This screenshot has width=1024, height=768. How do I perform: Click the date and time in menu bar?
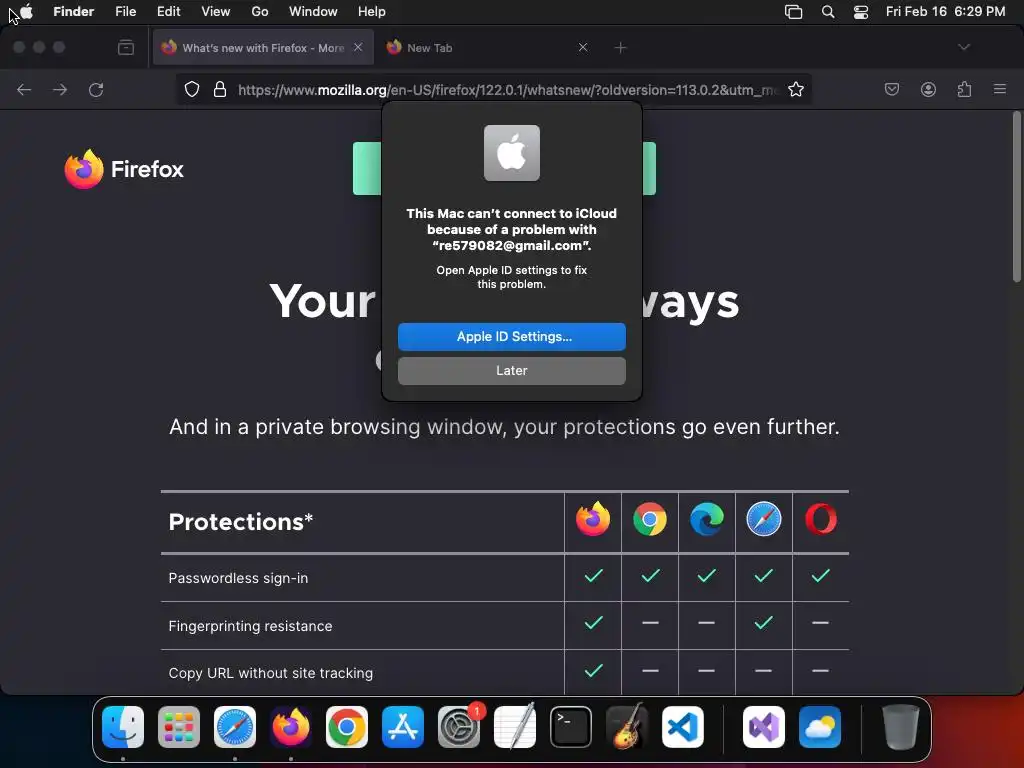(x=945, y=11)
